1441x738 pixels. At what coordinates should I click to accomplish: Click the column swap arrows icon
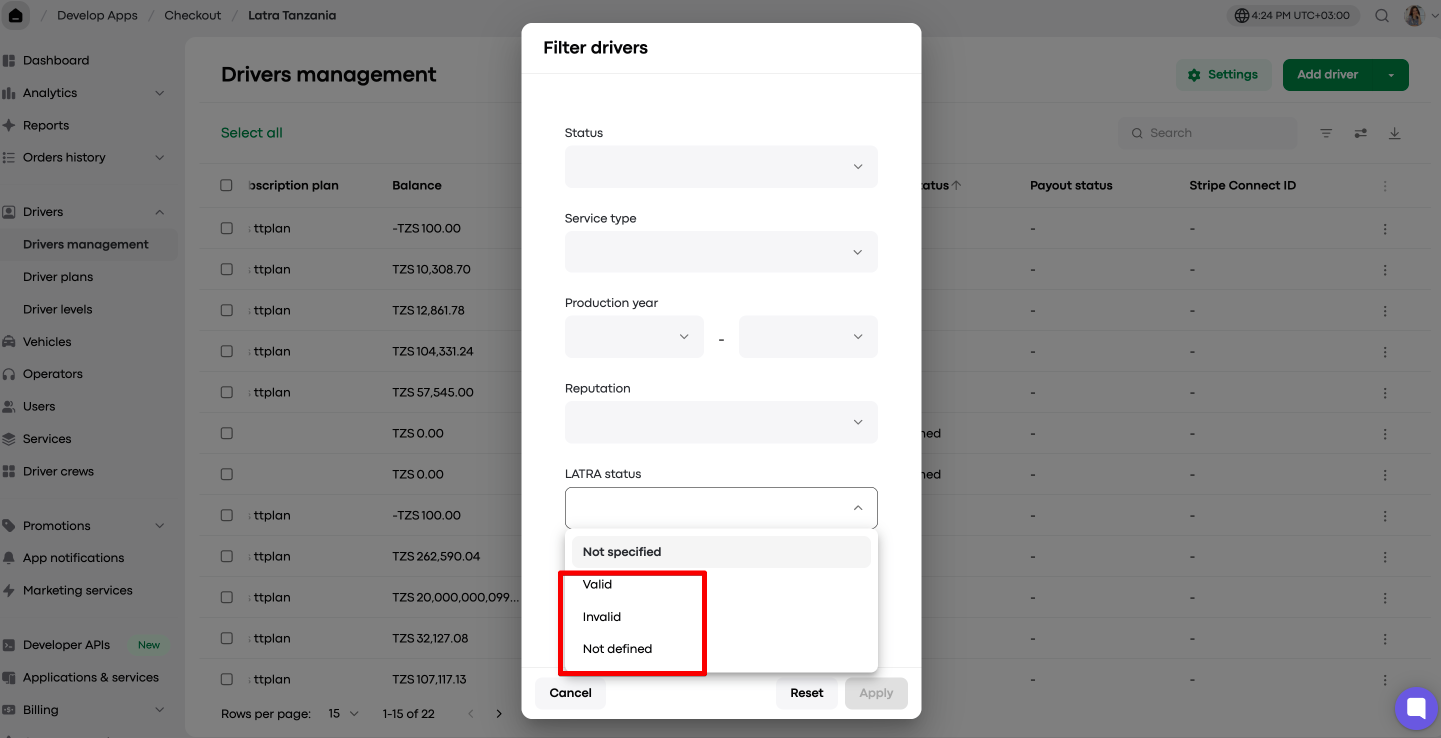(1360, 133)
